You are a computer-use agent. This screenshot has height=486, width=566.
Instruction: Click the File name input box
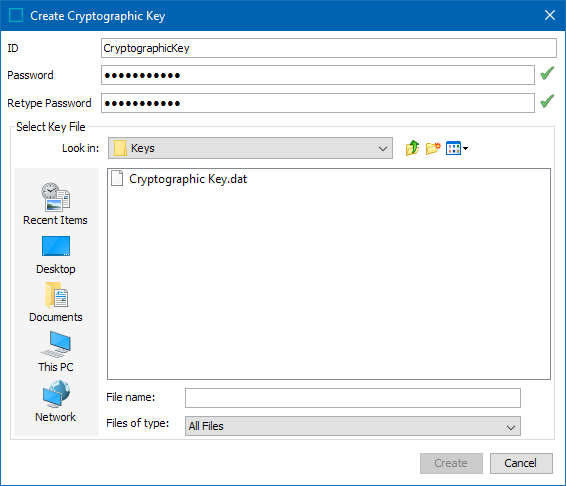tap(353, 398)
